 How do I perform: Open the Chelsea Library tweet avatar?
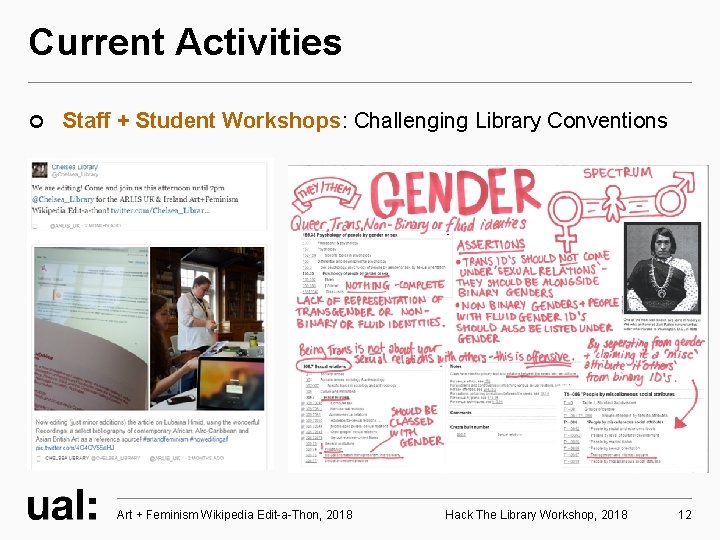click(x=39, y=170)
